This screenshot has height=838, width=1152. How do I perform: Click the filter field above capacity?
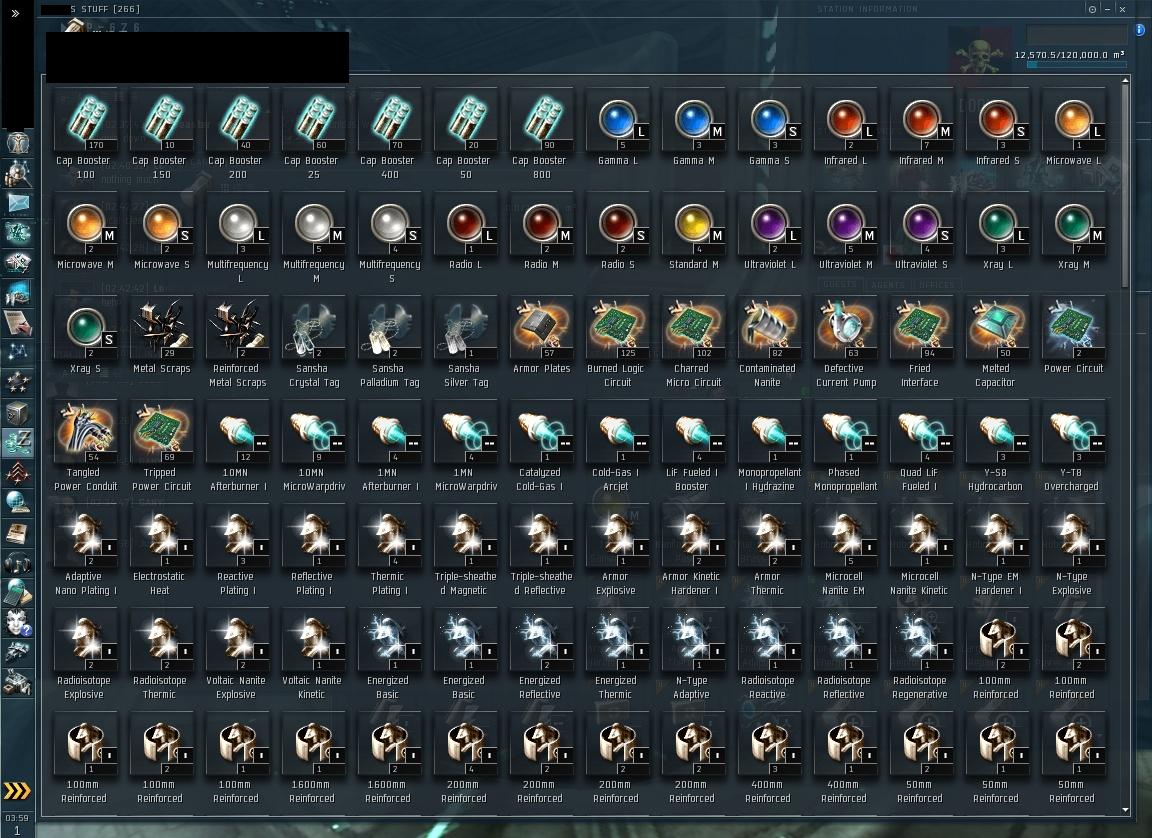[x=1076, y=35]
